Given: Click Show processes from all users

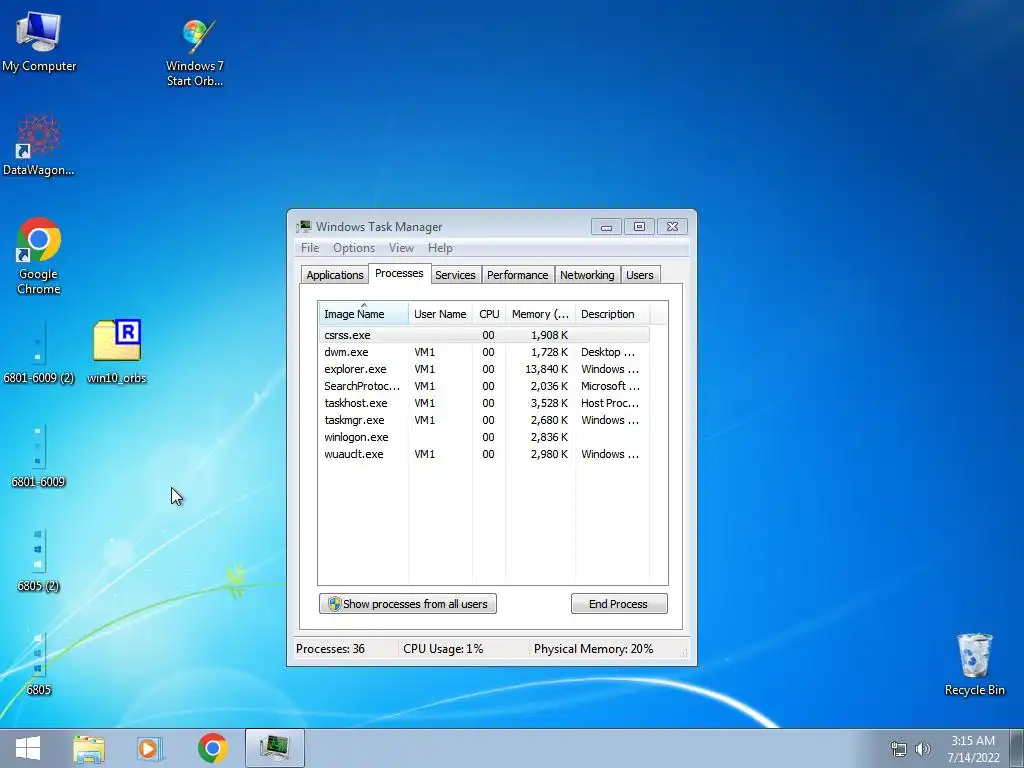Looking at the screenshot, I should [x=408, y=603].
